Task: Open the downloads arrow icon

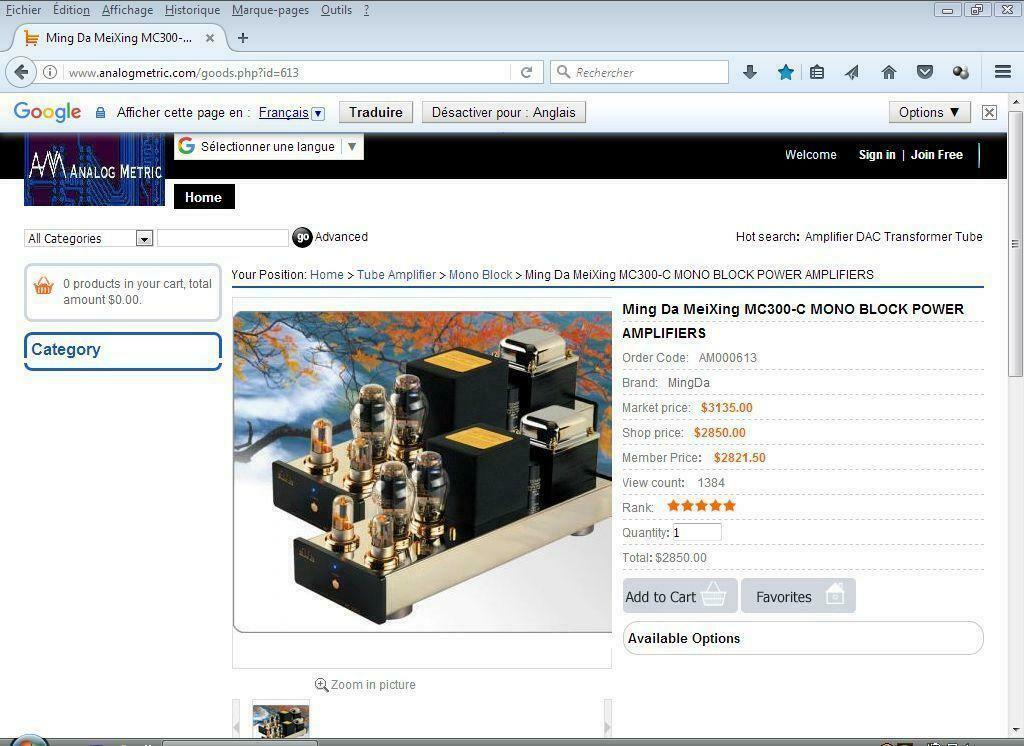Action: click(750, 72)
